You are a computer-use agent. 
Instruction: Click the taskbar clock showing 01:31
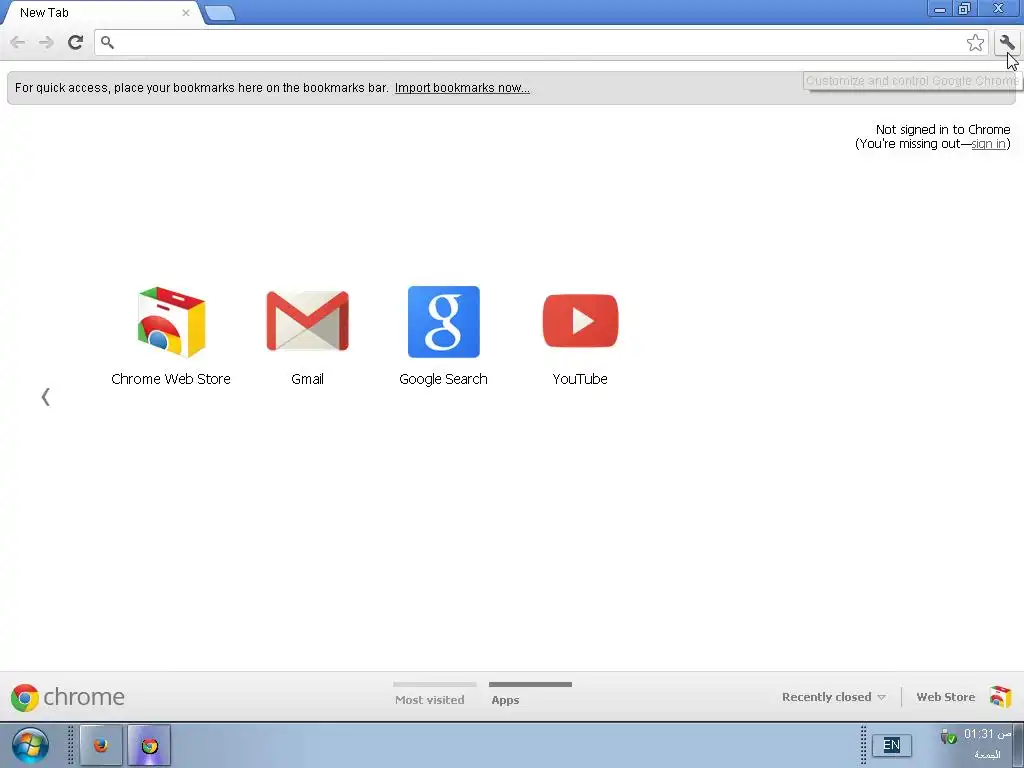(987, 734)
